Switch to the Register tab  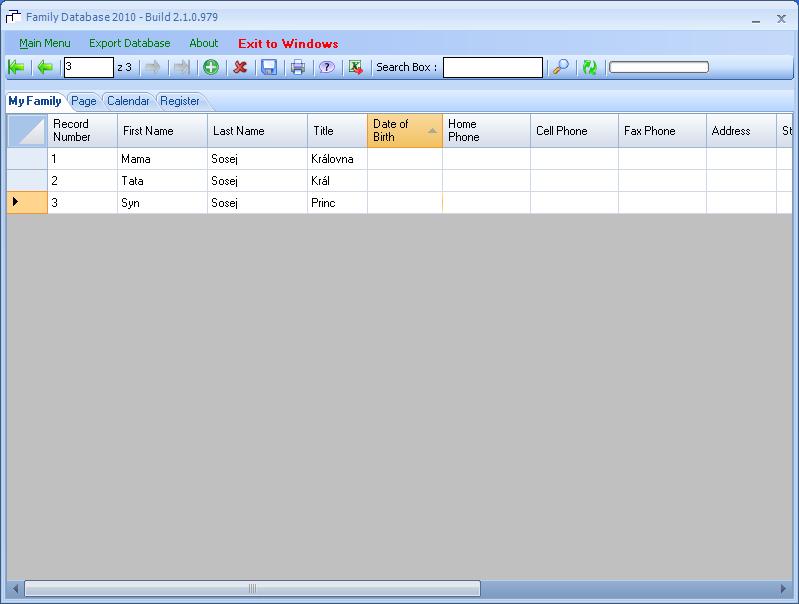click(x=180, y=101)
